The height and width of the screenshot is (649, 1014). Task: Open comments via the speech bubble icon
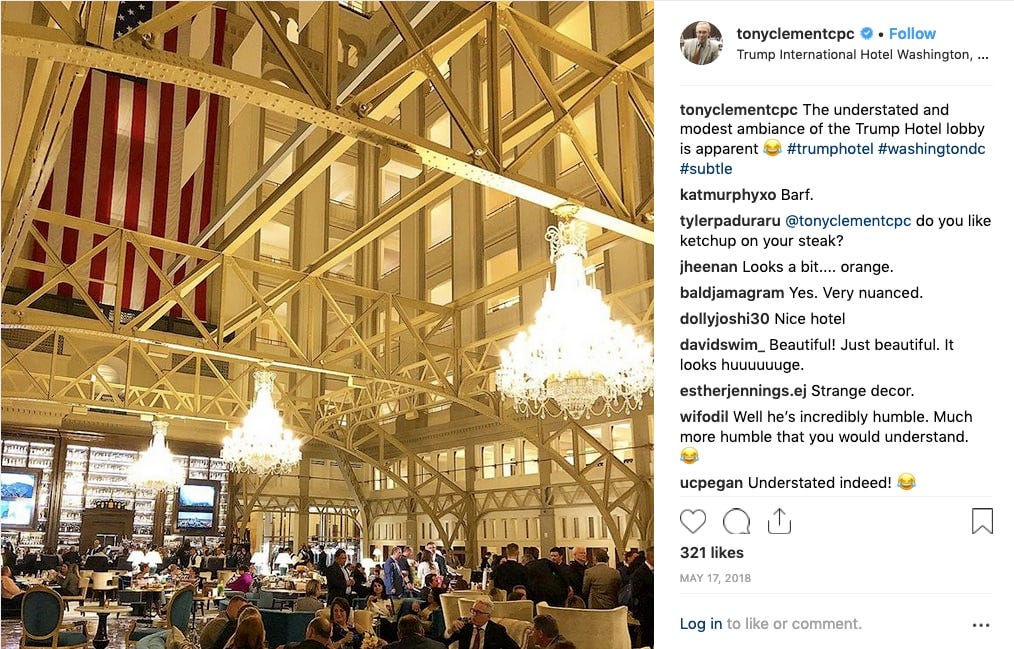(x=736, y=521)
